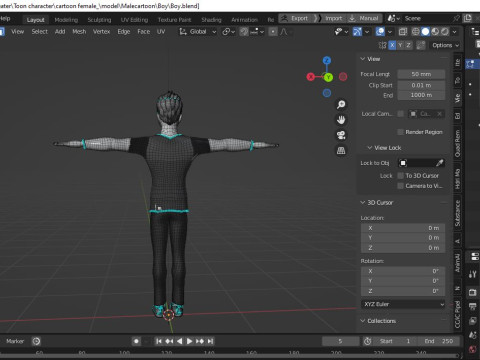Click the clock icon beside Marker
The height and width of the screenshot is (360, 480).
tap(36, 341)
